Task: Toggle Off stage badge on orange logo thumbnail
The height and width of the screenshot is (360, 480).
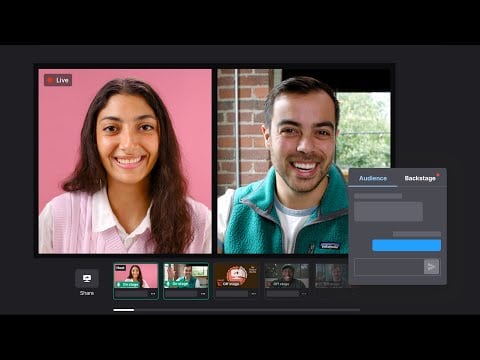Action: coord(228,284)
